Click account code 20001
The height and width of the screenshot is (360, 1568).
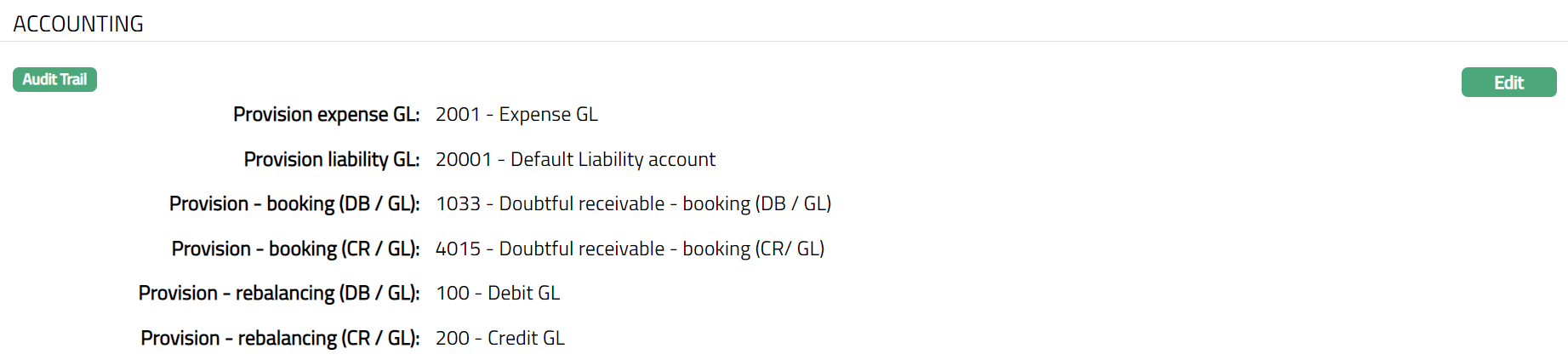coord(464,159)
